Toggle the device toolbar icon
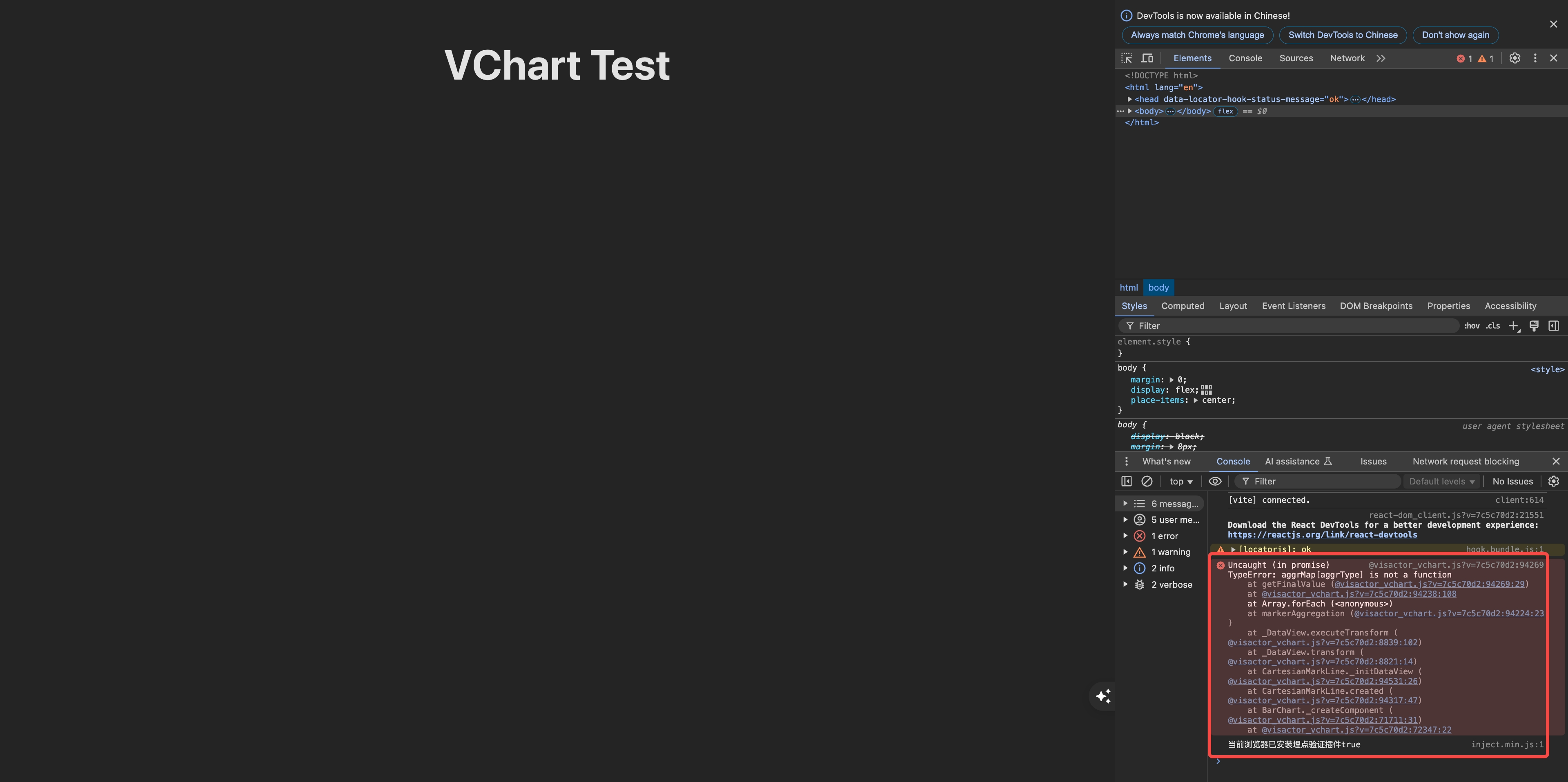The height and width of the screenshot is (782, 1568). point(1147,58)
